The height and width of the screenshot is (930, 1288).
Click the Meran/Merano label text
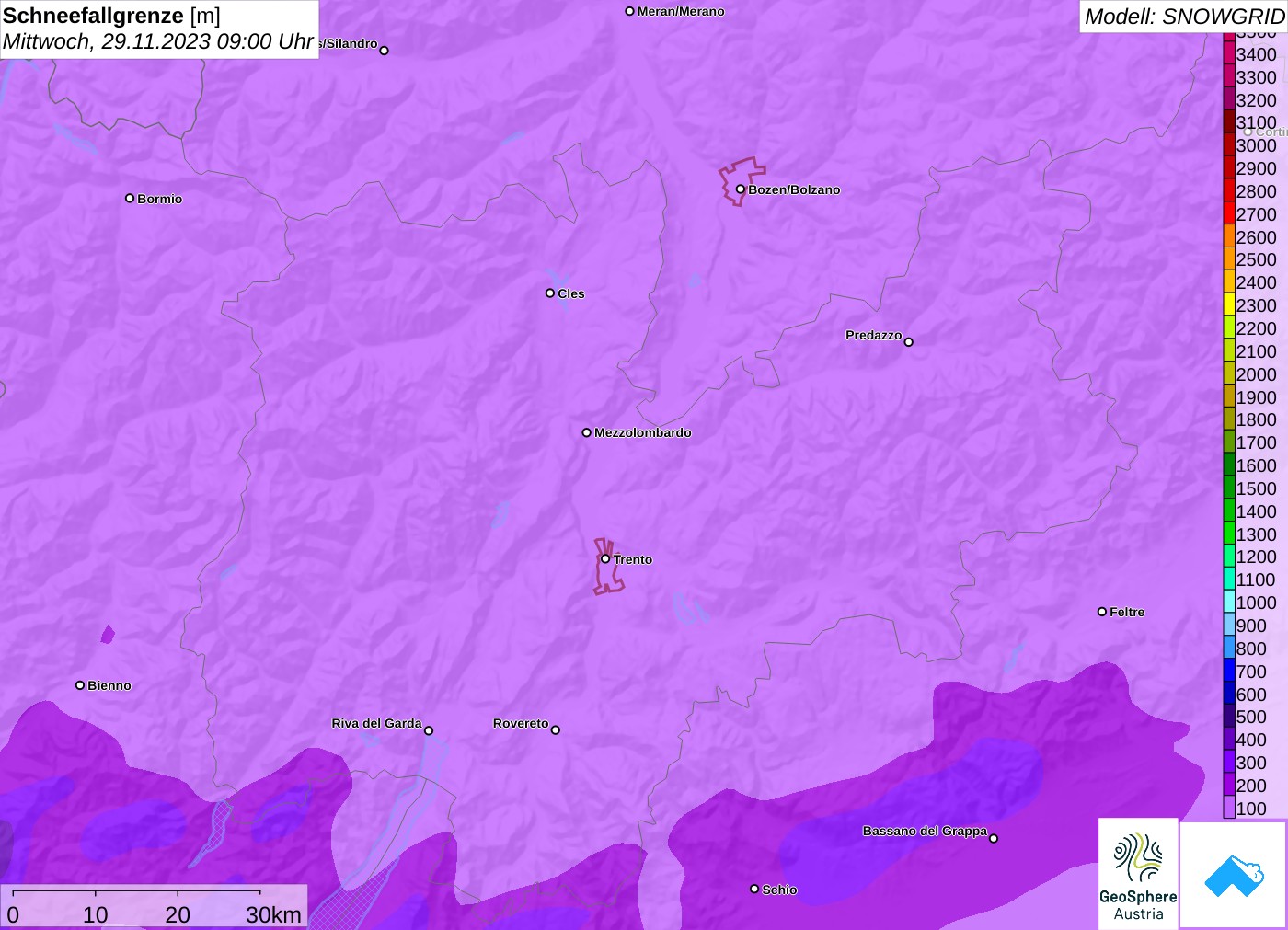(x=681, y=11)
